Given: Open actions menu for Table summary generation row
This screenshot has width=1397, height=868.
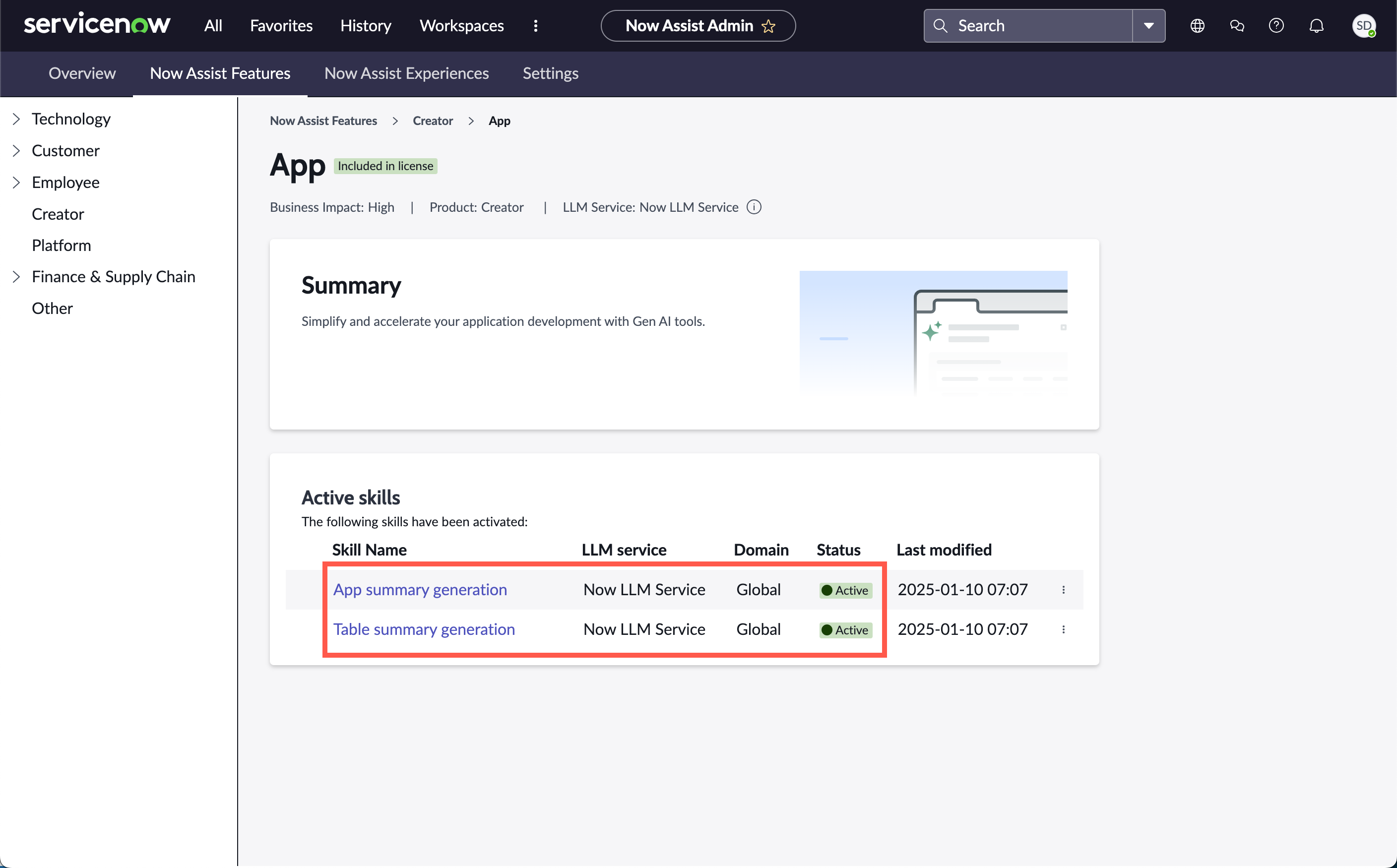Looking at the screenshot, I should (x=1064, y=629).
